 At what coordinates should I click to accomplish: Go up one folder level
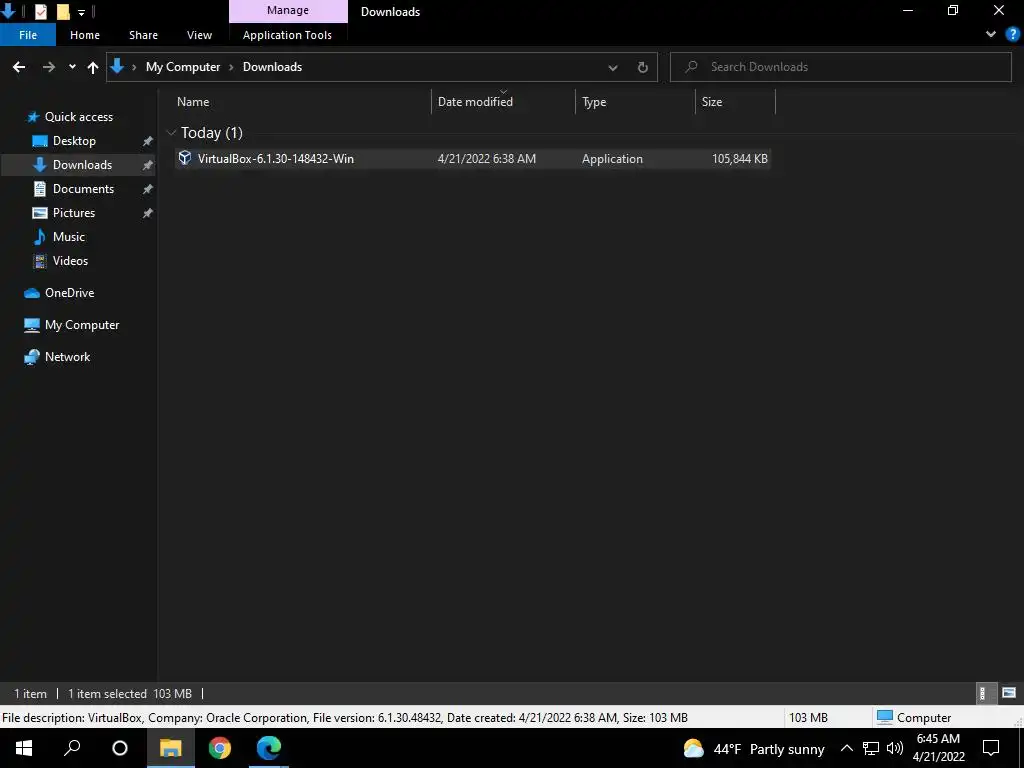(93, 67)
